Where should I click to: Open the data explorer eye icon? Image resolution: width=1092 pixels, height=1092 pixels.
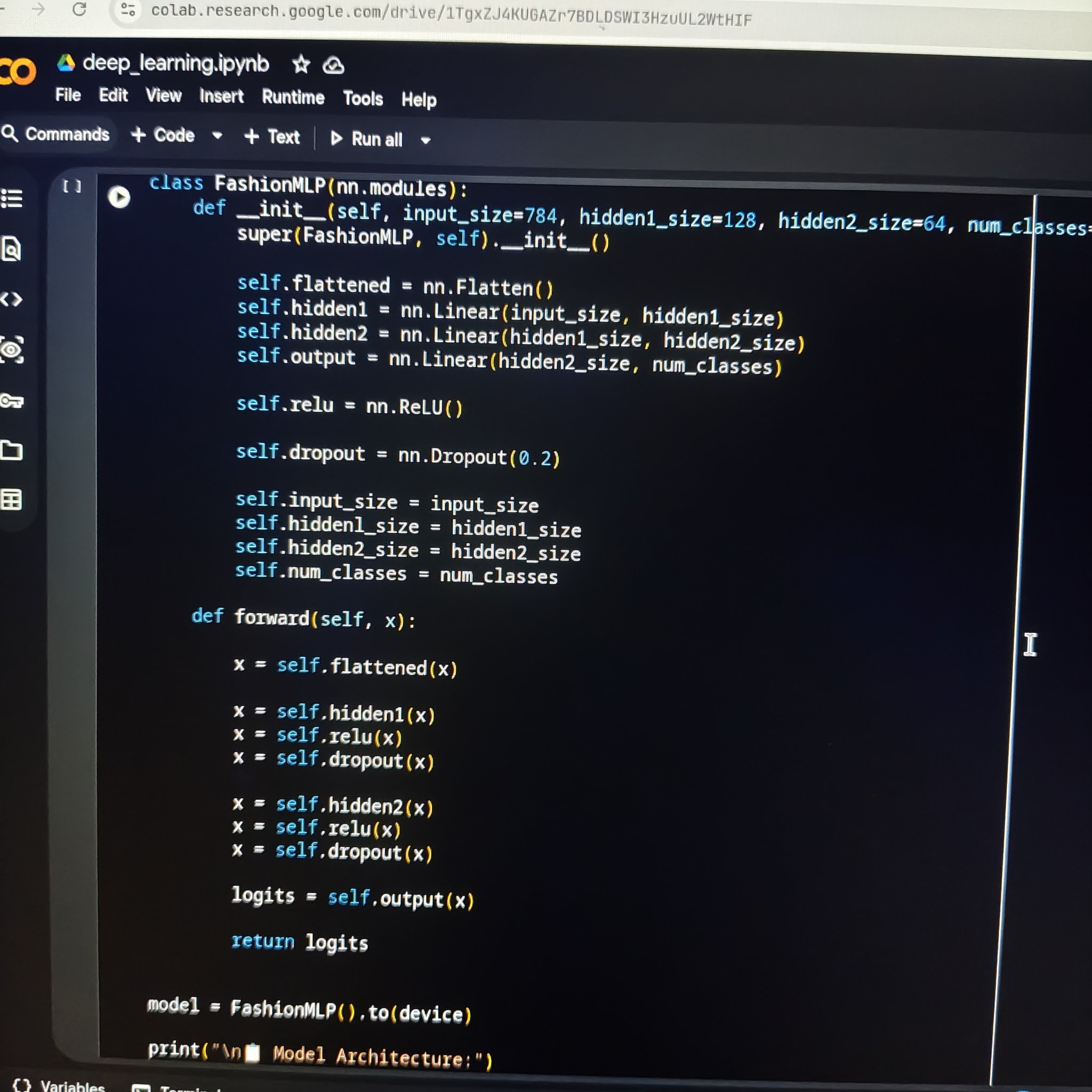(12, 350)
